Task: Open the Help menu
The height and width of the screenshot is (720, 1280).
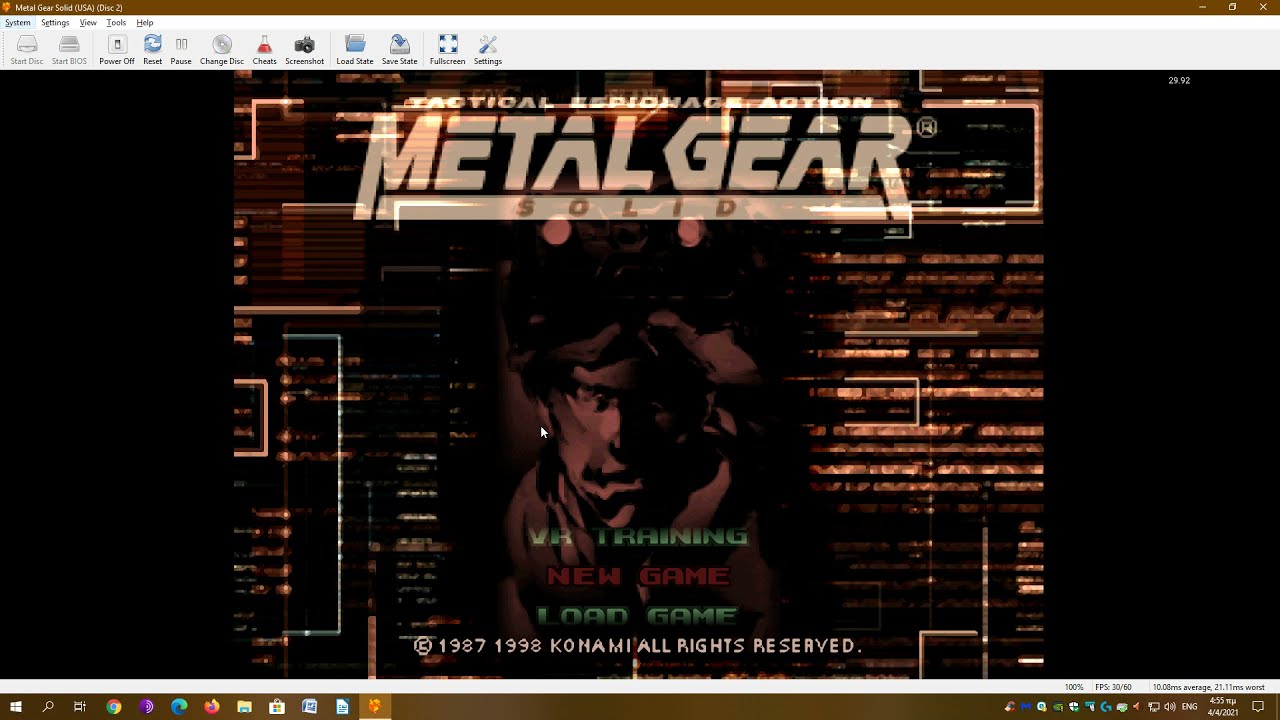Action: pos(145,22)
